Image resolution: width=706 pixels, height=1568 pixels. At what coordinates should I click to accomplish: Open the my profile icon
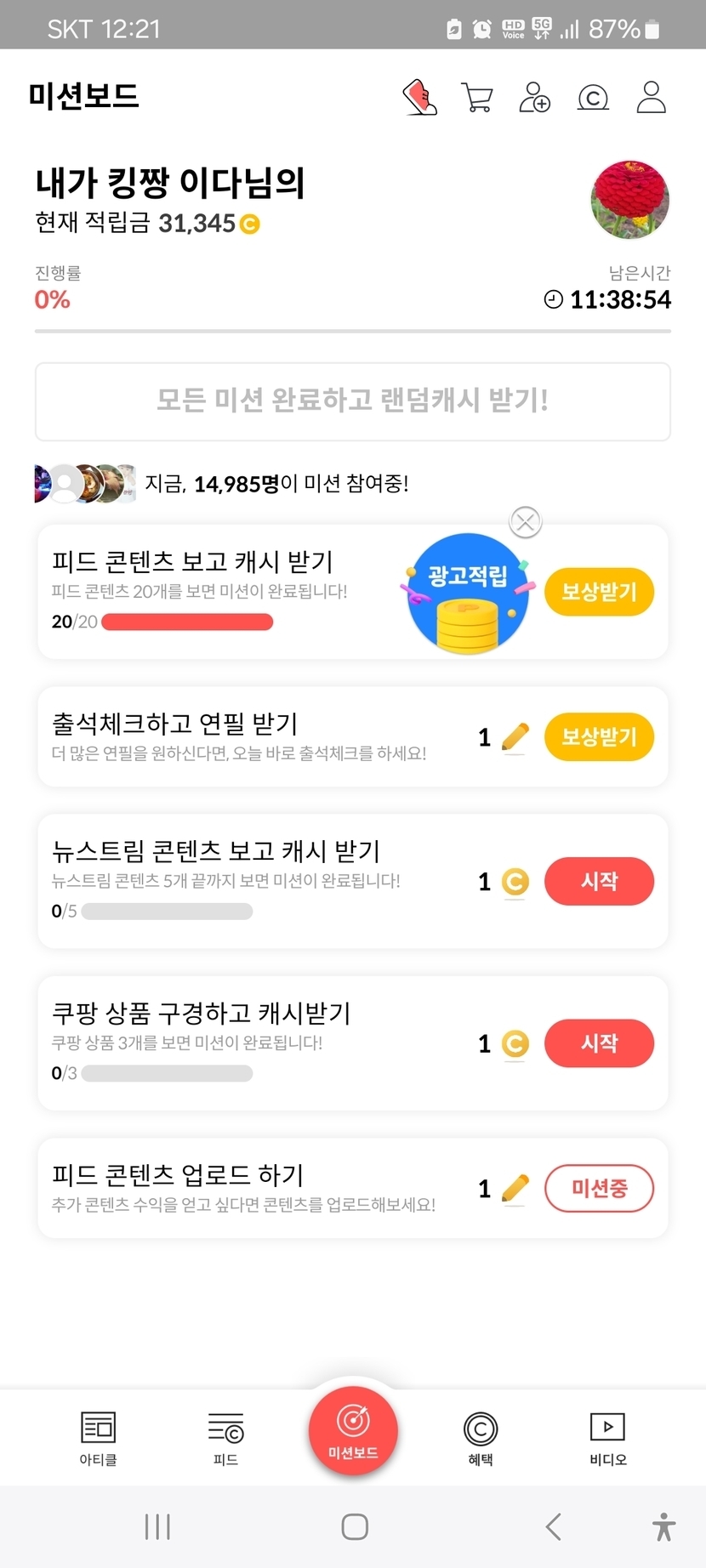(652, 98)
